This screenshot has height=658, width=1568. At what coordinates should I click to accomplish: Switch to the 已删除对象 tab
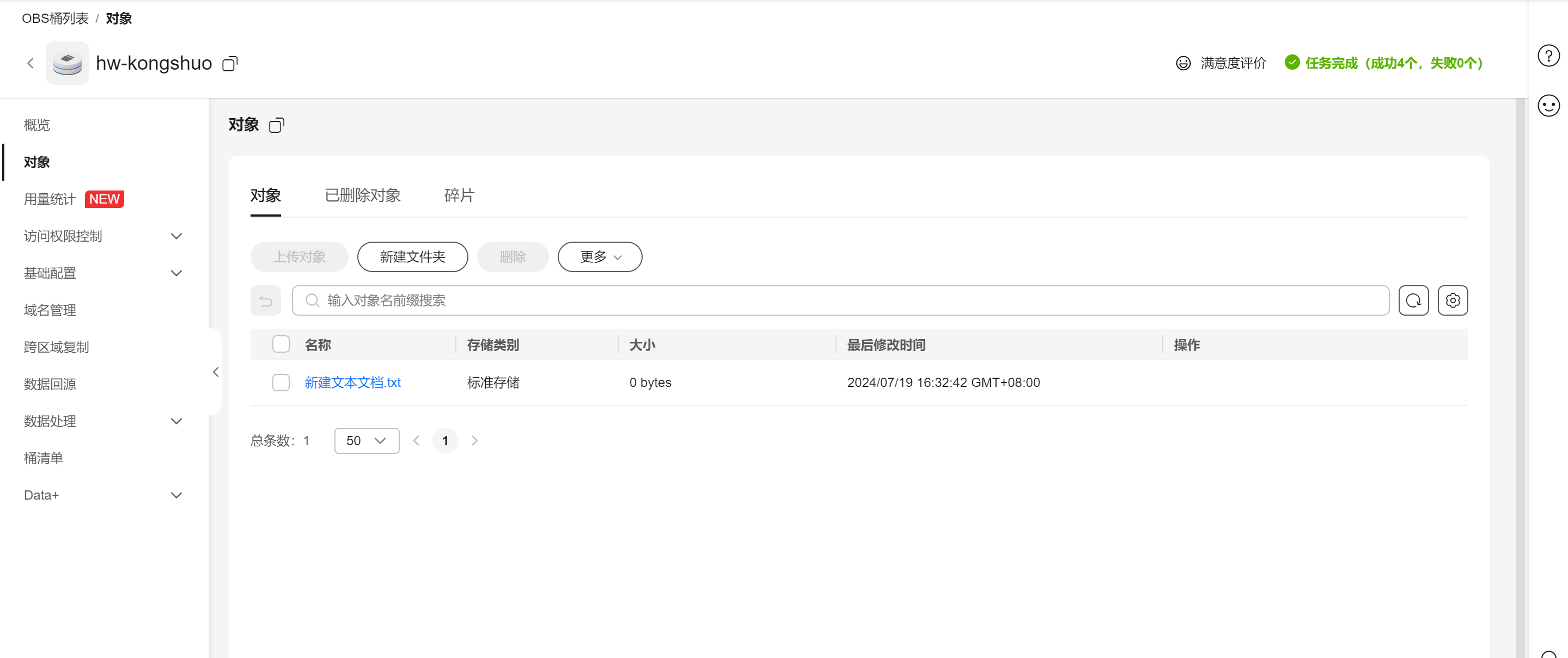point(362,195)
